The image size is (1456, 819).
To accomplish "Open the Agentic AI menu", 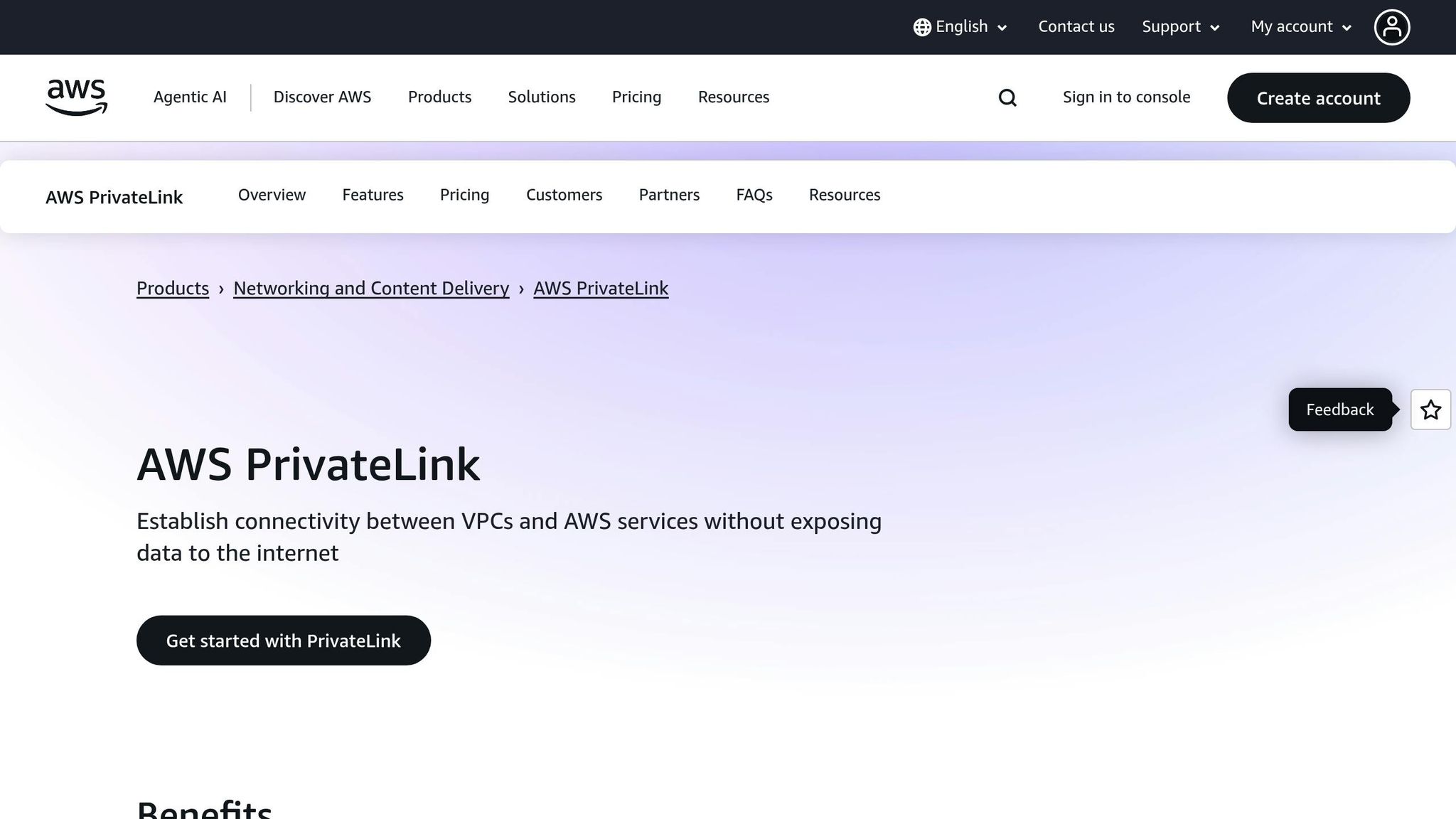I will click(190, 97).
